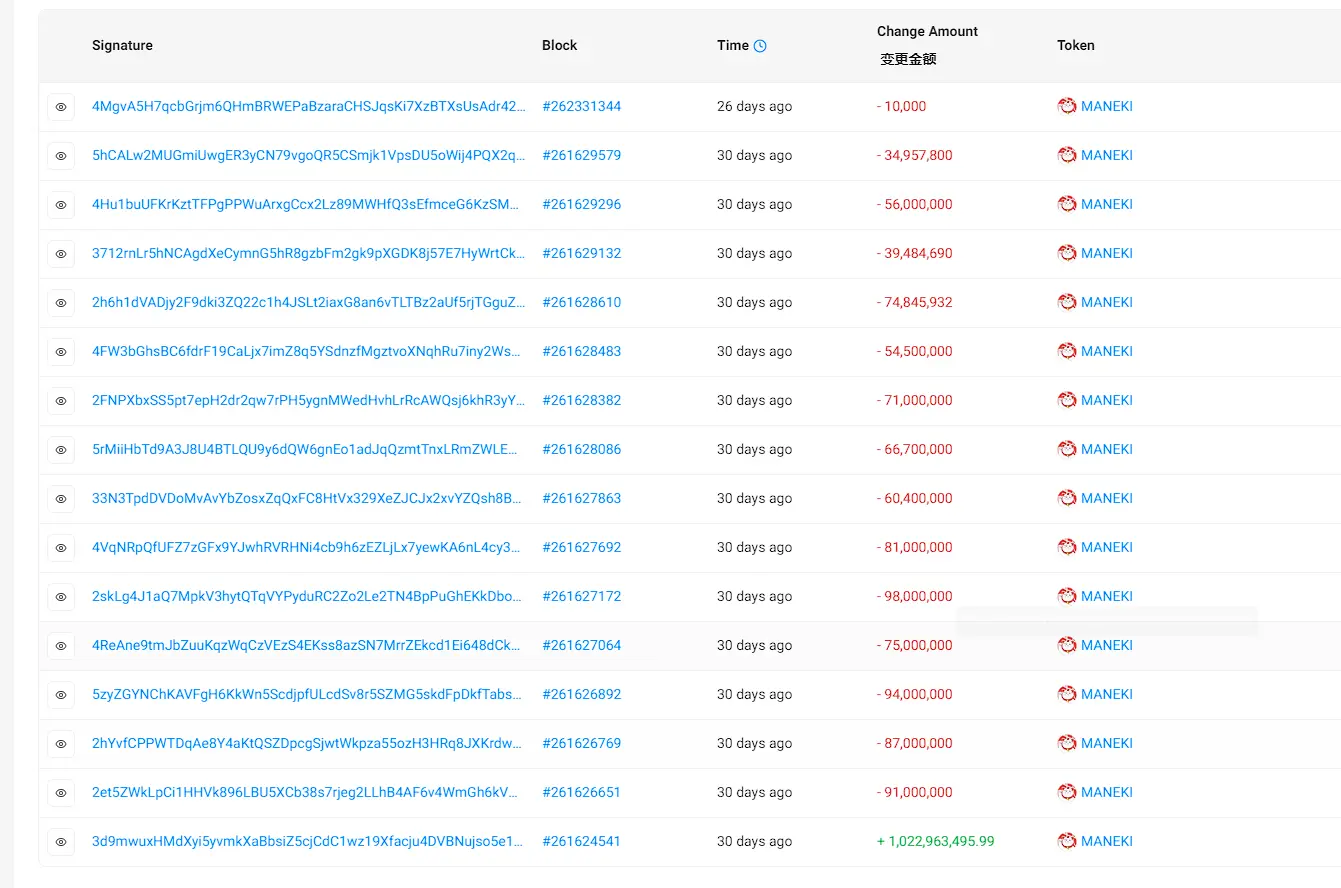Click the green amount +1,022,963,495.99
This screenshot has height=888, width=1341.
point(936,841)
